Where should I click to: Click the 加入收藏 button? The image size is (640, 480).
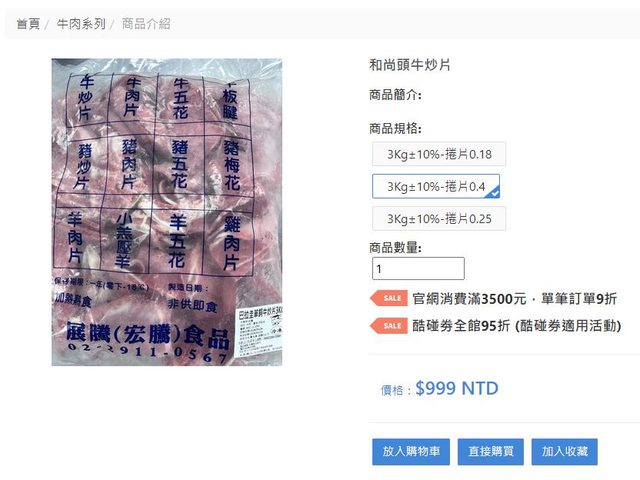coord(564,451)
